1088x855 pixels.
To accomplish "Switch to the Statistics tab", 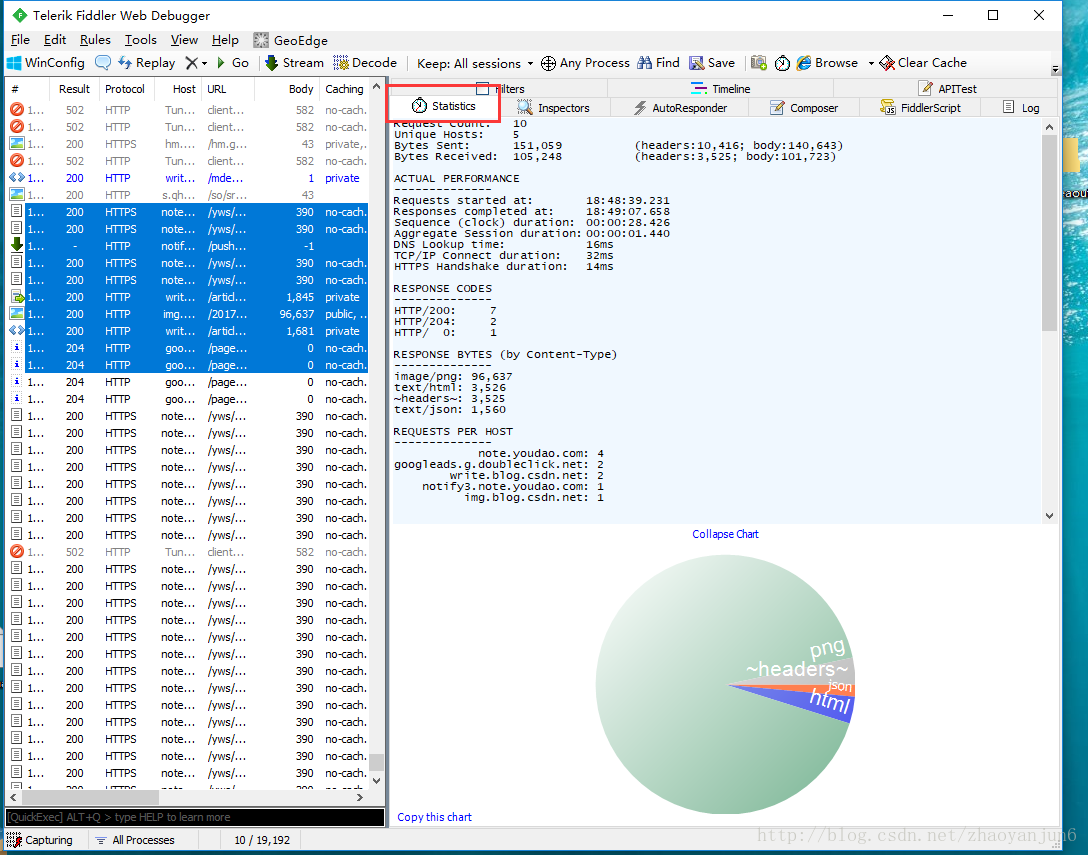I will (443, 106).
